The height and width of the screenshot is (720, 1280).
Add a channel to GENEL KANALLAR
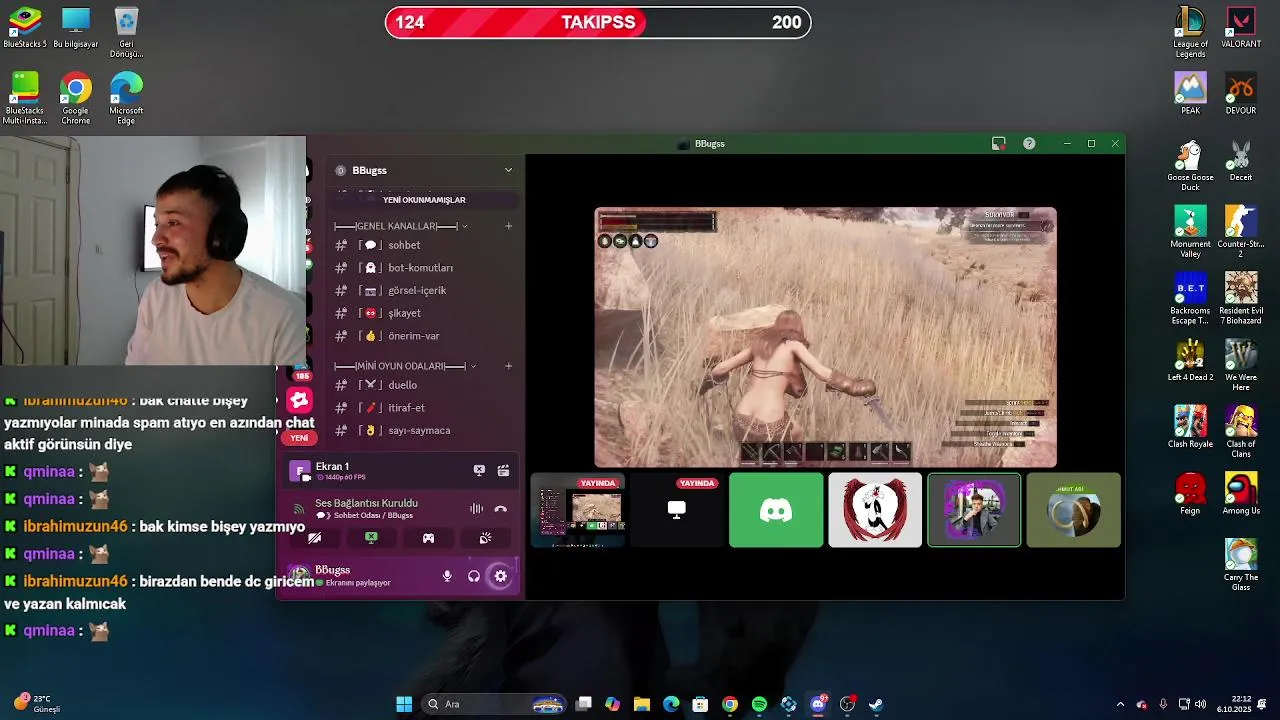tap(508, 226)
